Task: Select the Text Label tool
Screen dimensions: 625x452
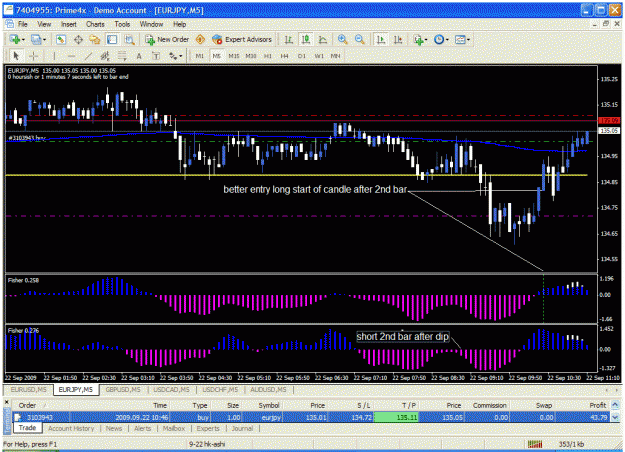Action: 156,56
